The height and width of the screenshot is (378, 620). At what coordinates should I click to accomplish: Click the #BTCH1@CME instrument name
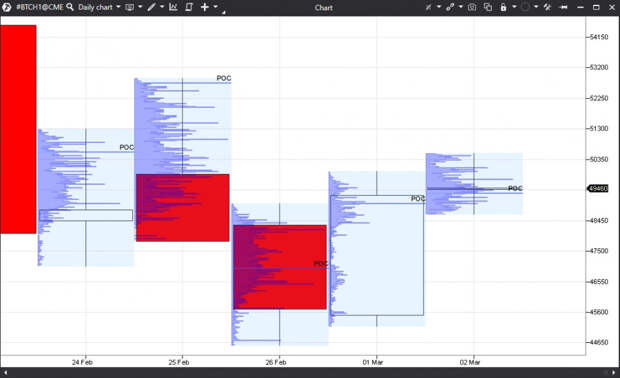click(40, 7)
